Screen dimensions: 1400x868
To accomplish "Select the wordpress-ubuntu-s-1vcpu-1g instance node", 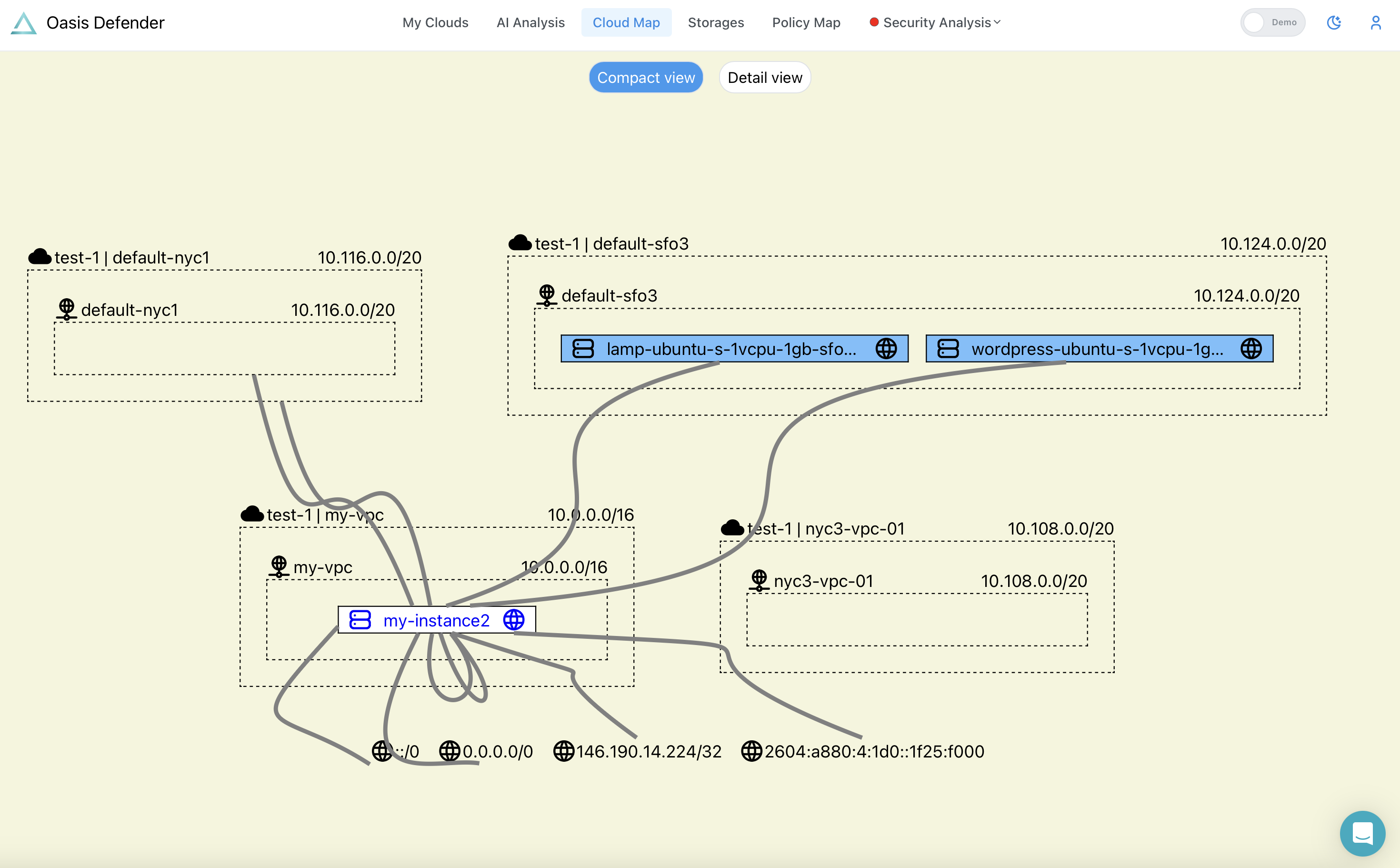I will pyautogui.click(x=1100, y=348).
